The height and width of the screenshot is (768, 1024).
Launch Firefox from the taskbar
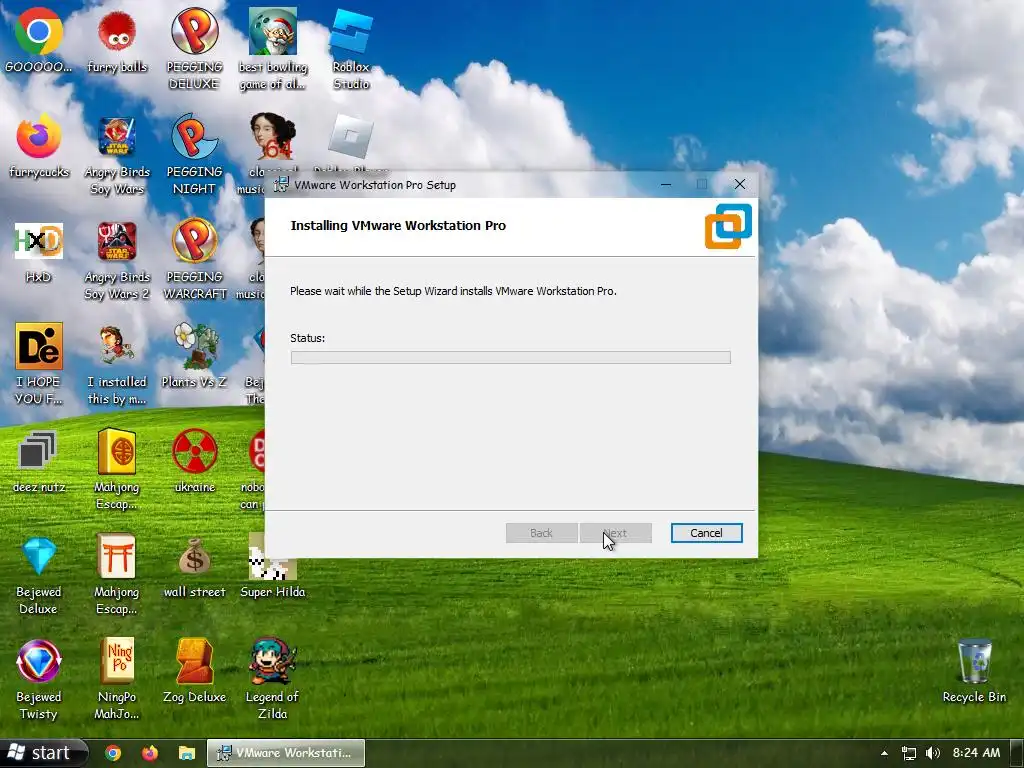point(150,753)
